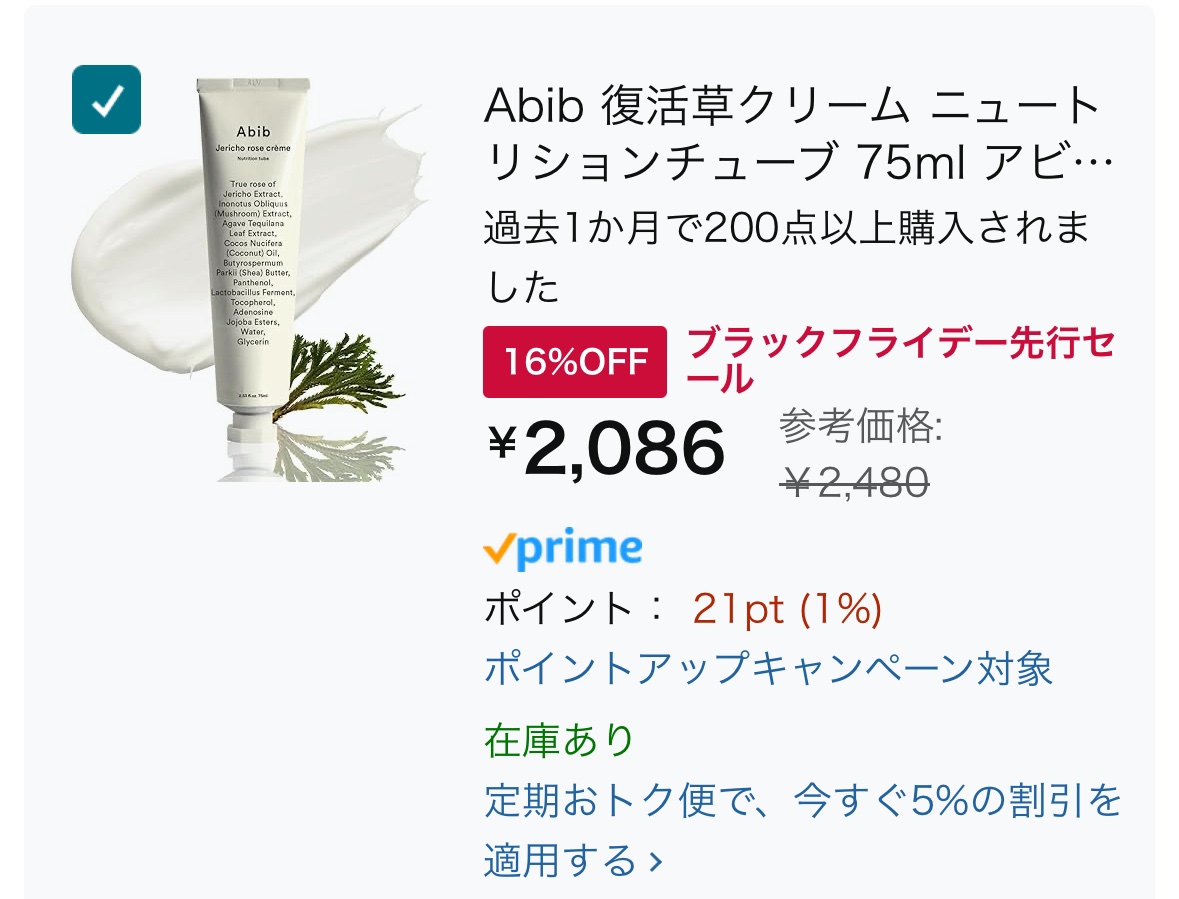The width and height of the screenshot is (1179, 899).
Task: Click the 16%OFF red discount badge
Action: pyautogui.click(x=574, y=361)
